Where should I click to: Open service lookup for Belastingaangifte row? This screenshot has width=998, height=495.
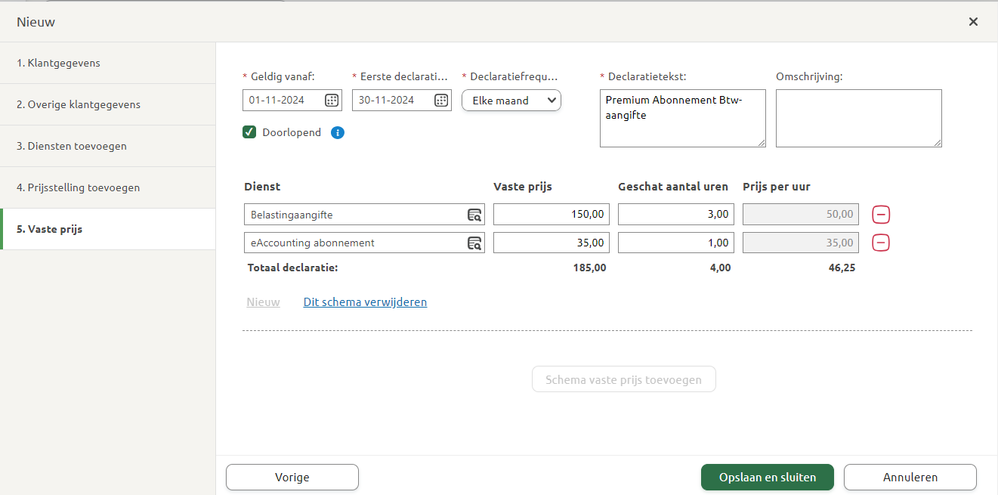(474, 214)
